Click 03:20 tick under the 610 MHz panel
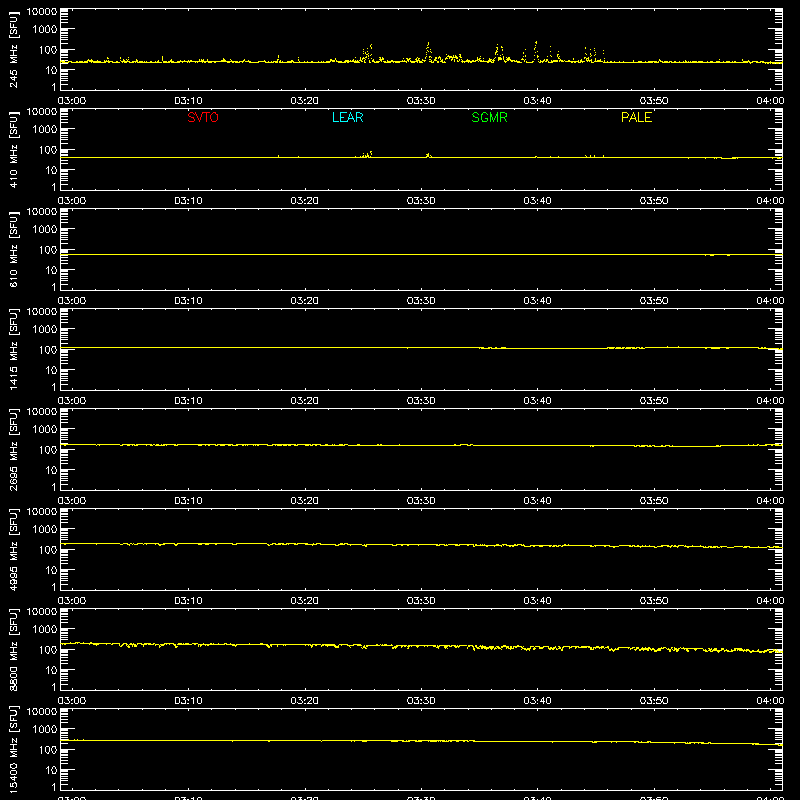The image size is (800, 800). coord(305,301)
